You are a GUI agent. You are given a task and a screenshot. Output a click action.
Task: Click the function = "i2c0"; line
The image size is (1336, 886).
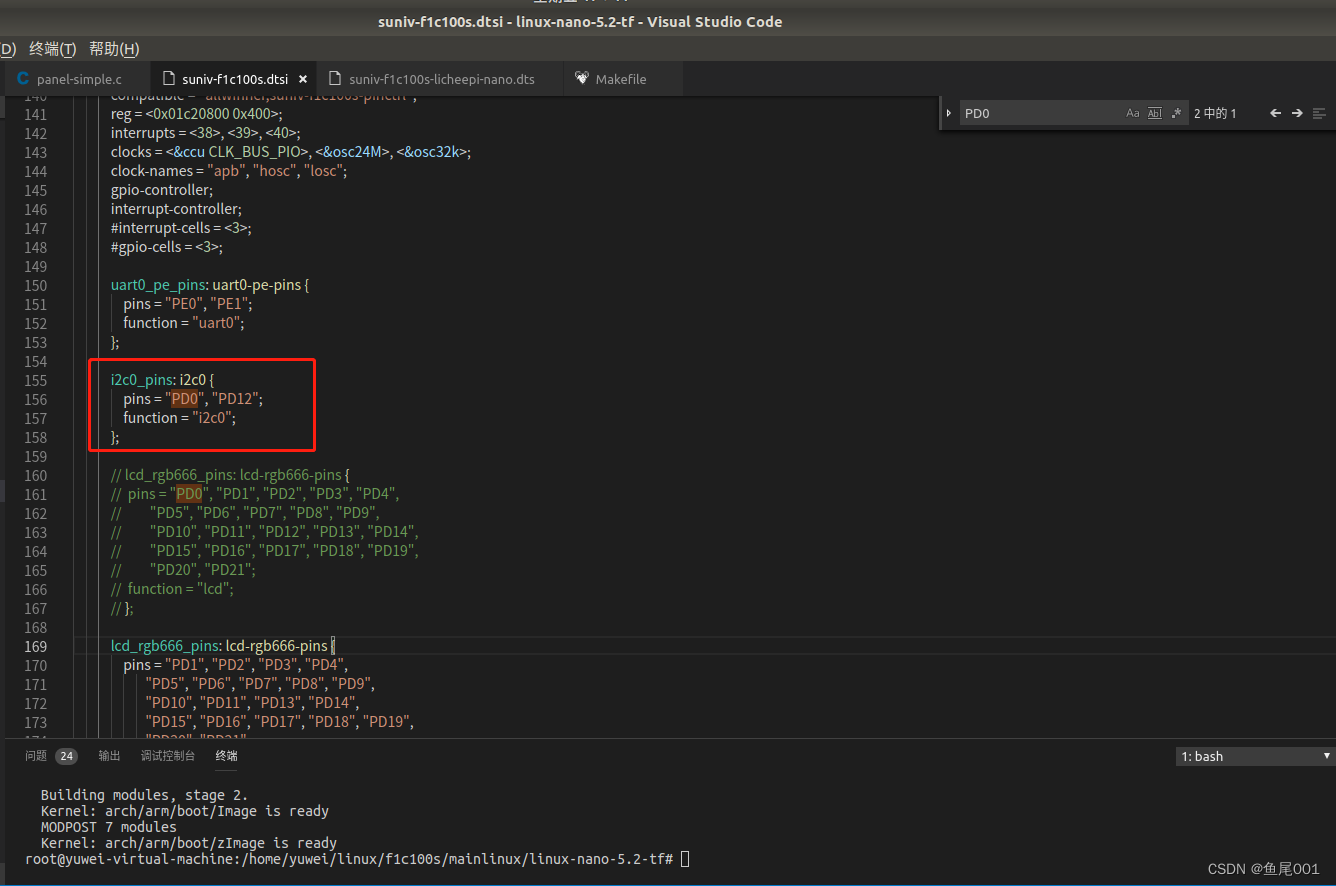click(180, 418)
